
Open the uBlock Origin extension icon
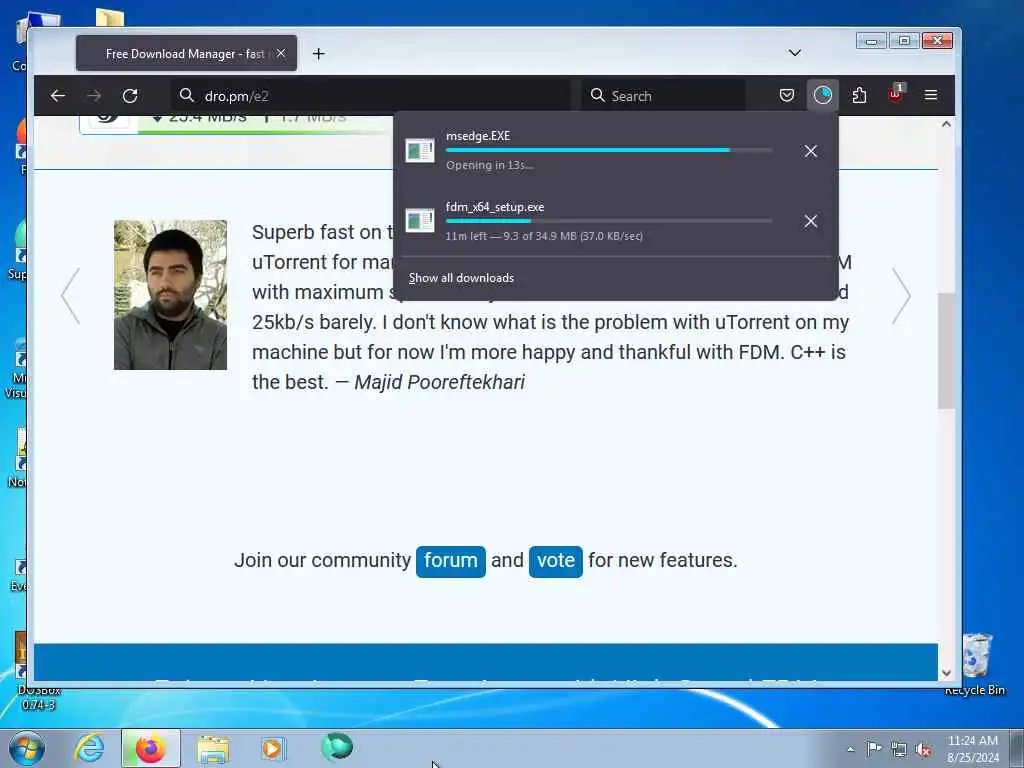895,95
